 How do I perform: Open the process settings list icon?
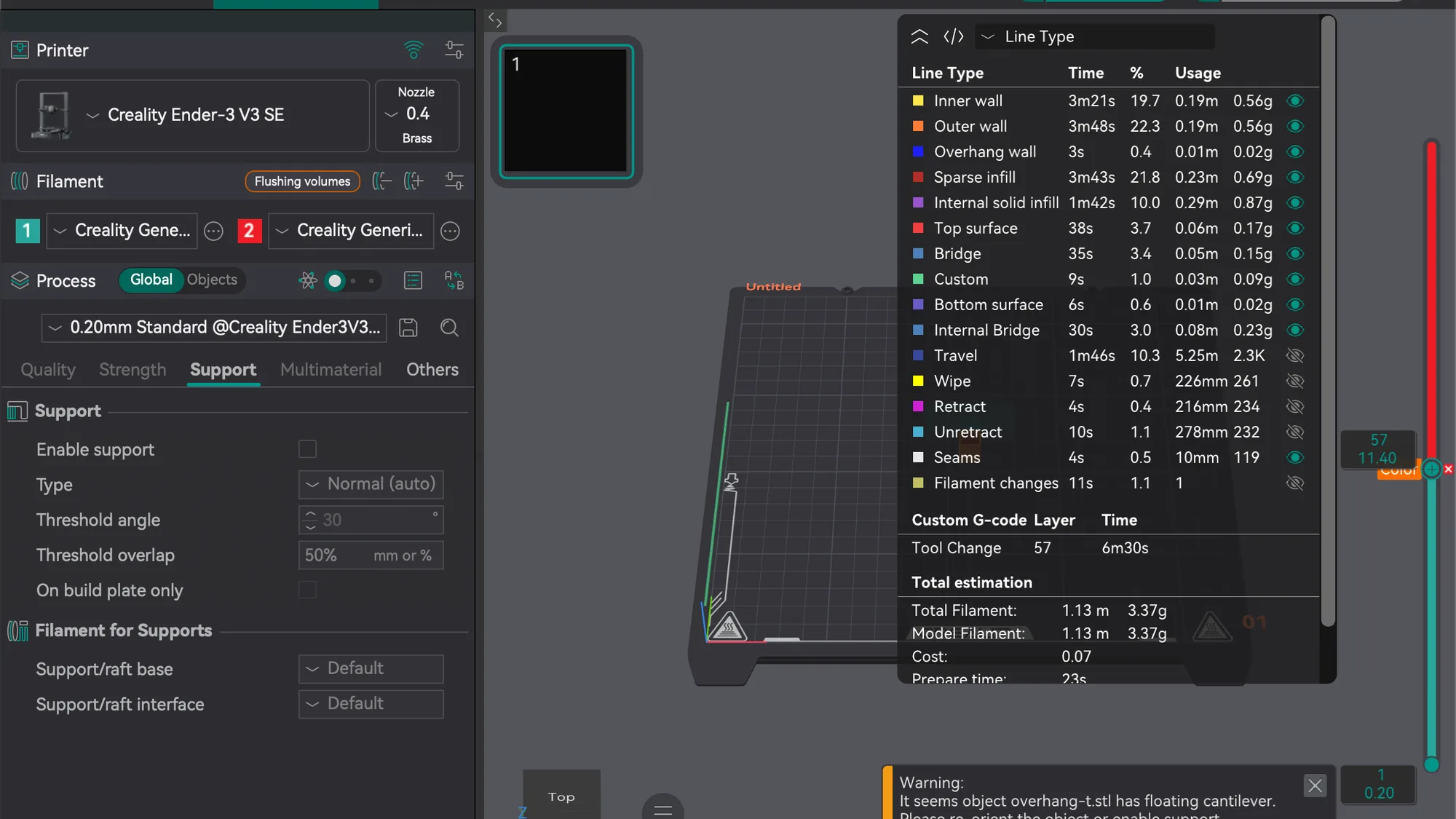(x=413, y=280)
